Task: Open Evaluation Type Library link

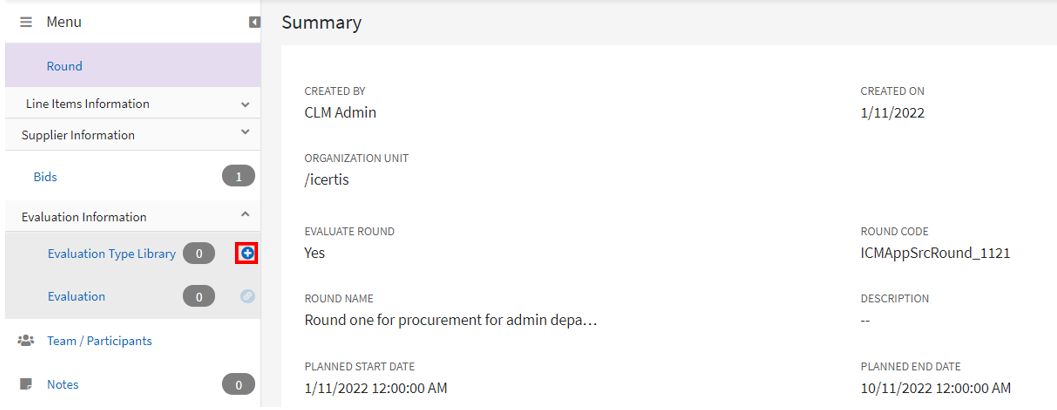Action: (x=111, y=254)
